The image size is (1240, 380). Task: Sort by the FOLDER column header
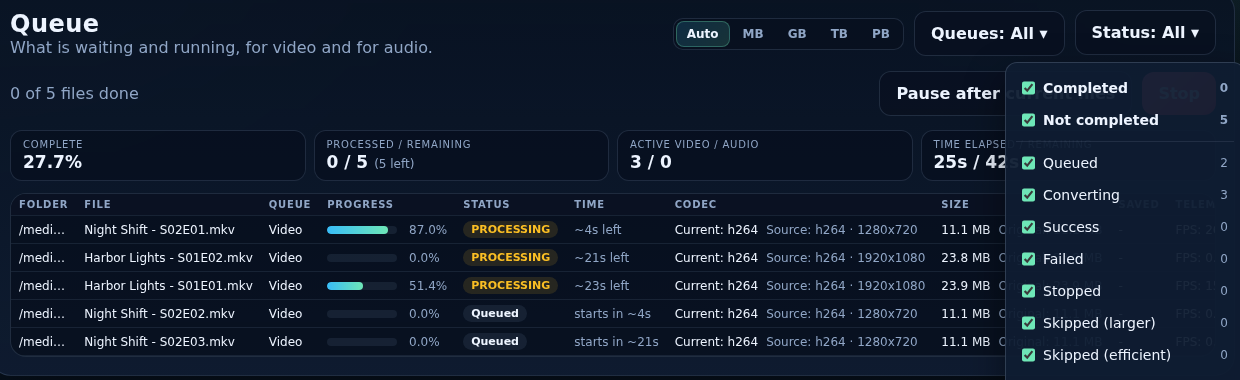43,205
